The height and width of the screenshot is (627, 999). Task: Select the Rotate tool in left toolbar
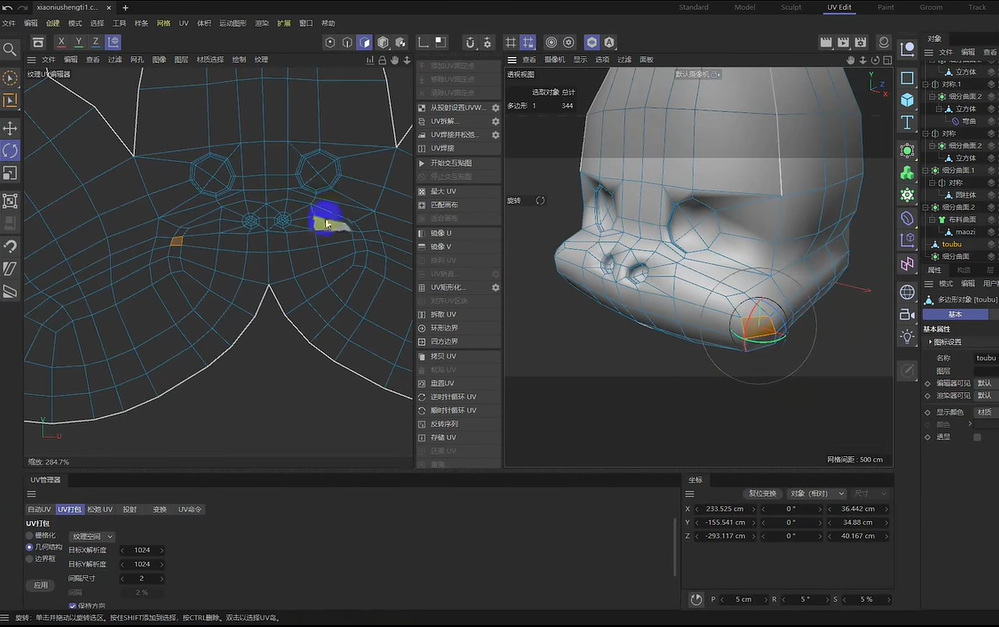click(x=10, y=150)
